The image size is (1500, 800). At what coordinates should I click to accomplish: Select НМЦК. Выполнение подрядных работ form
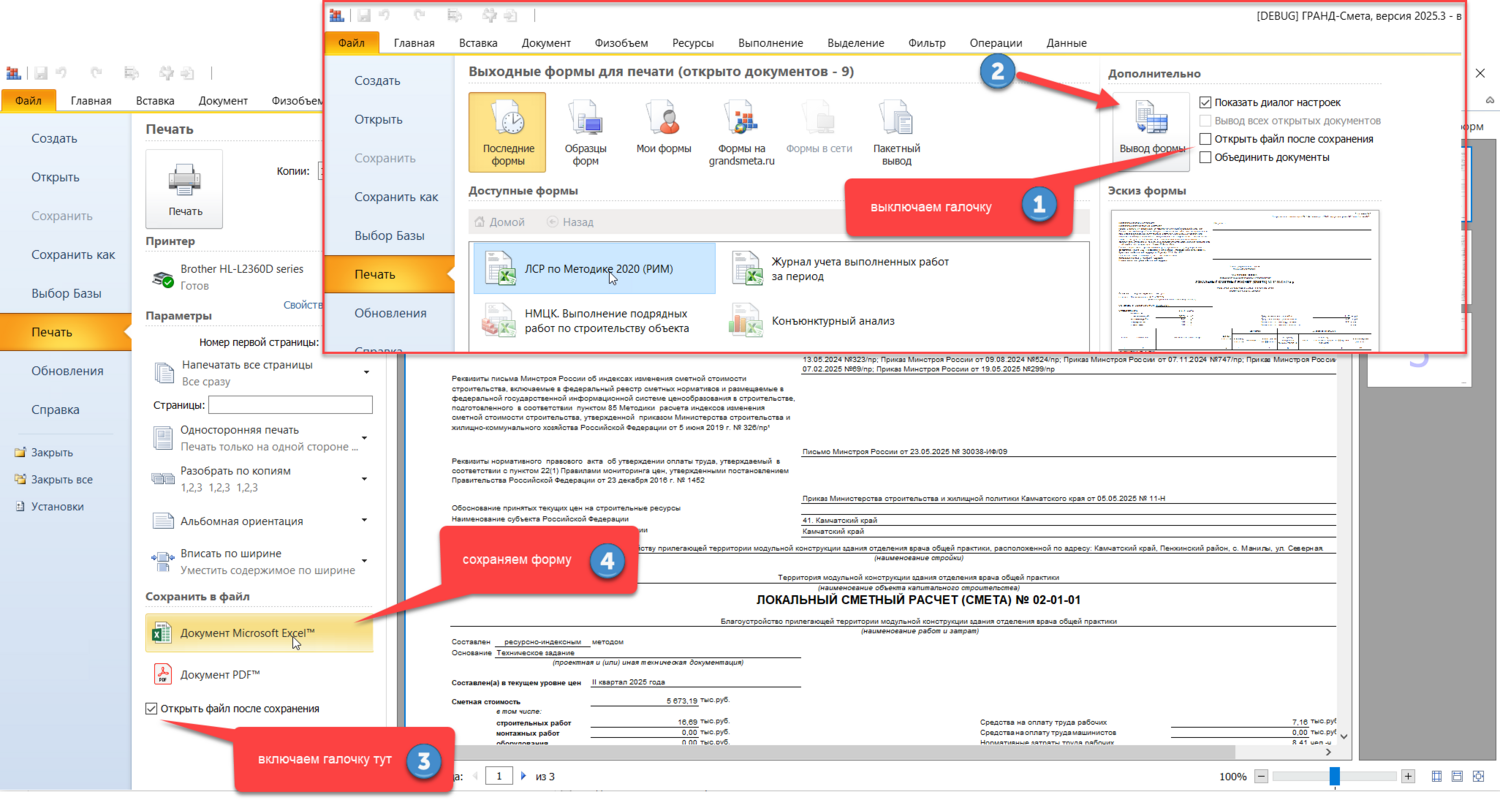point(594,321)
